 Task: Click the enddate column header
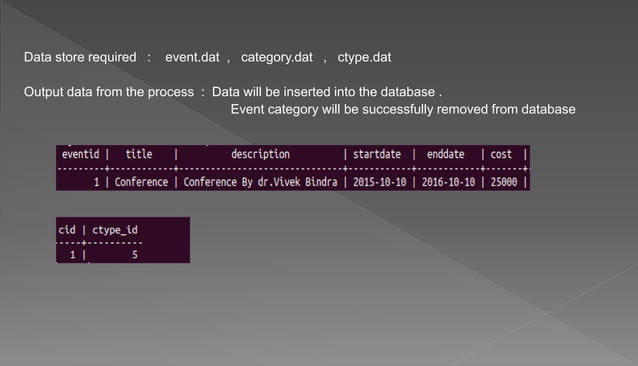[446, 154]
